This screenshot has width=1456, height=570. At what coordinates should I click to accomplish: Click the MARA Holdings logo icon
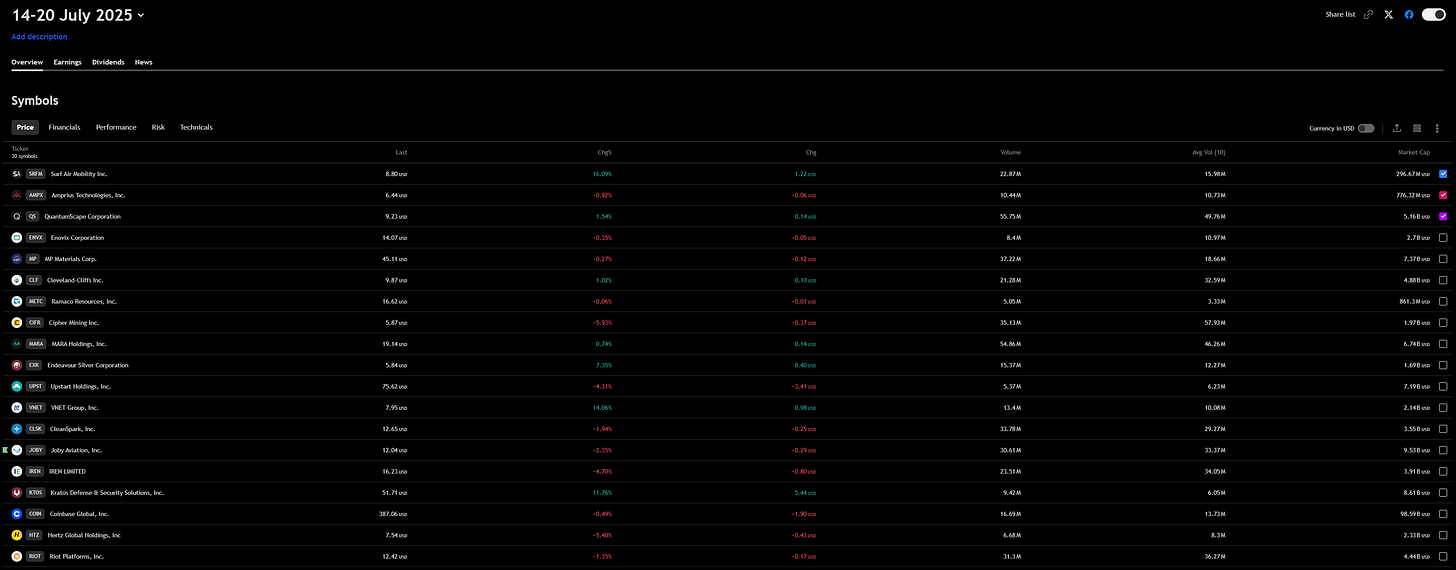17,344
